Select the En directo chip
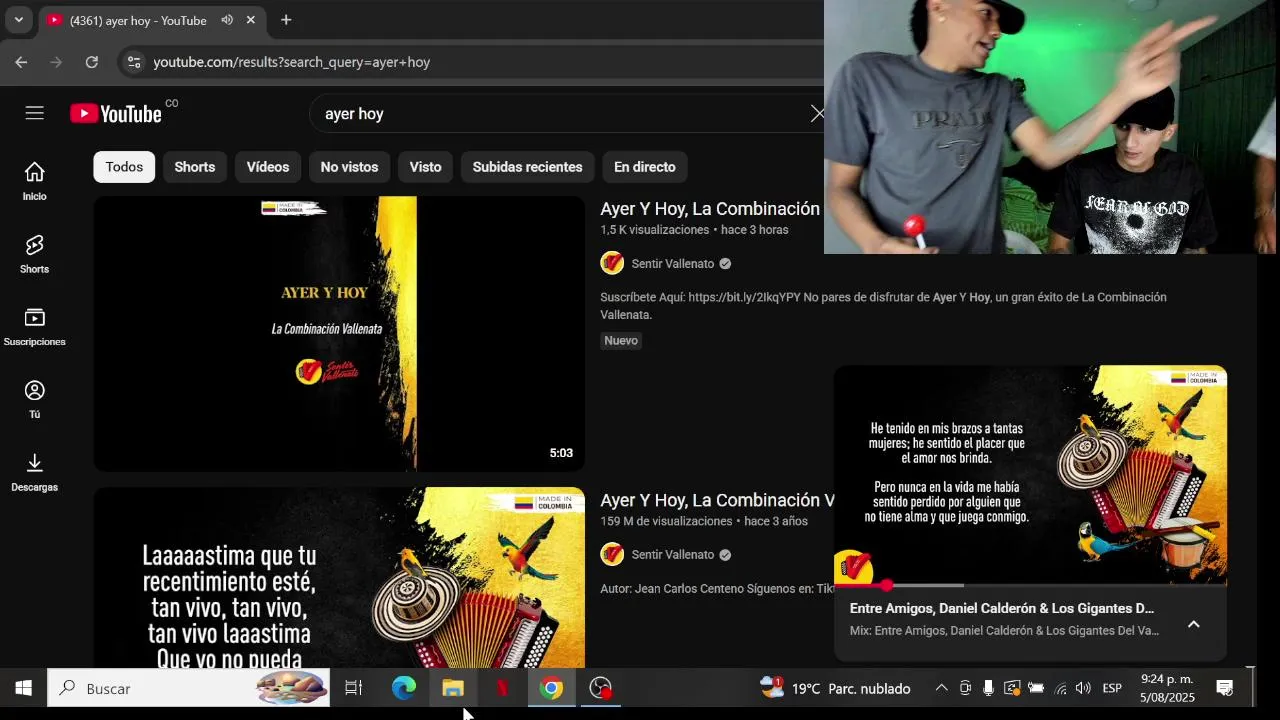 (645, 167)
